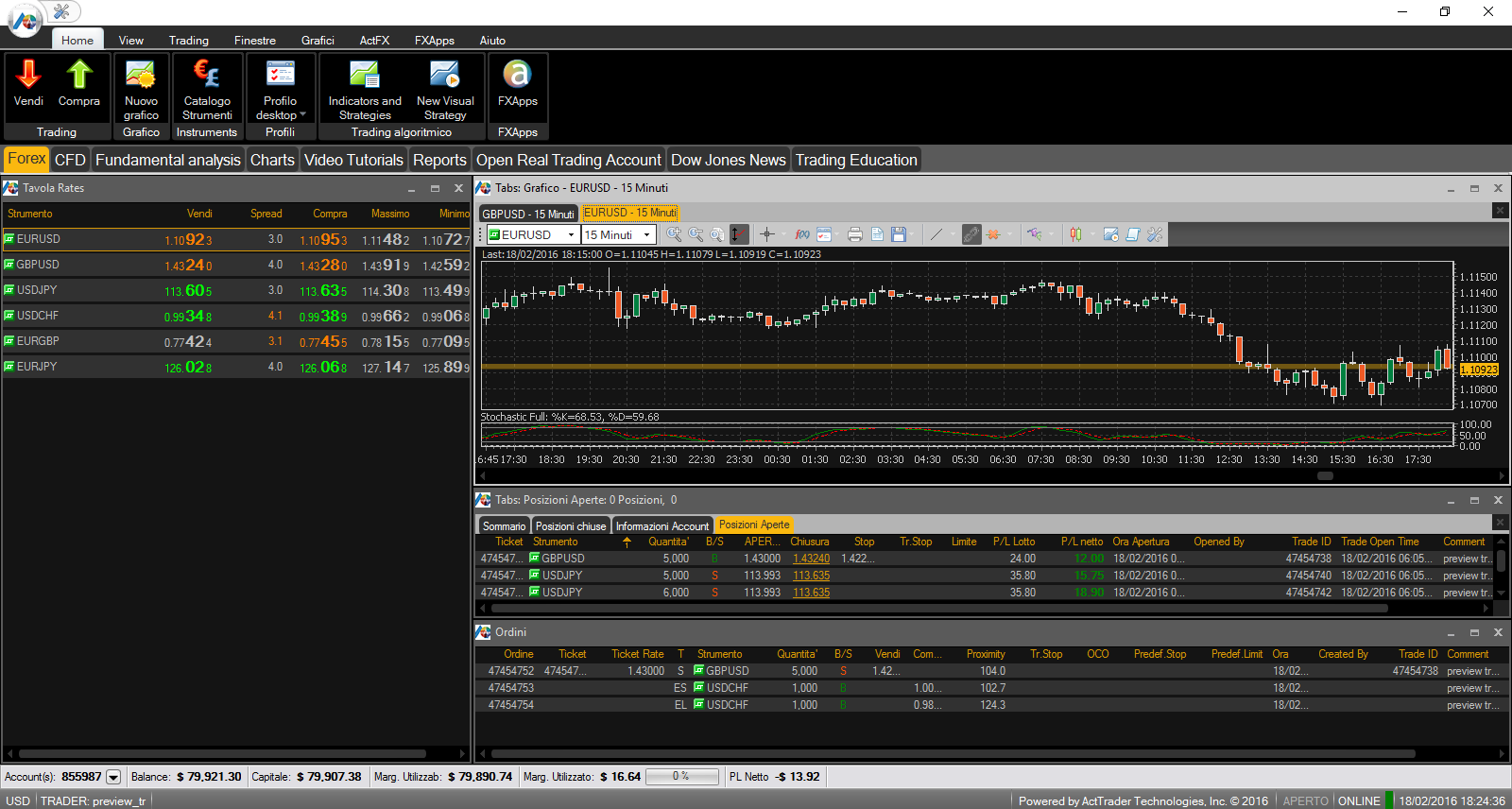
Task: Click the wrench quick-access icon in title bar
Action: point(61,11)
